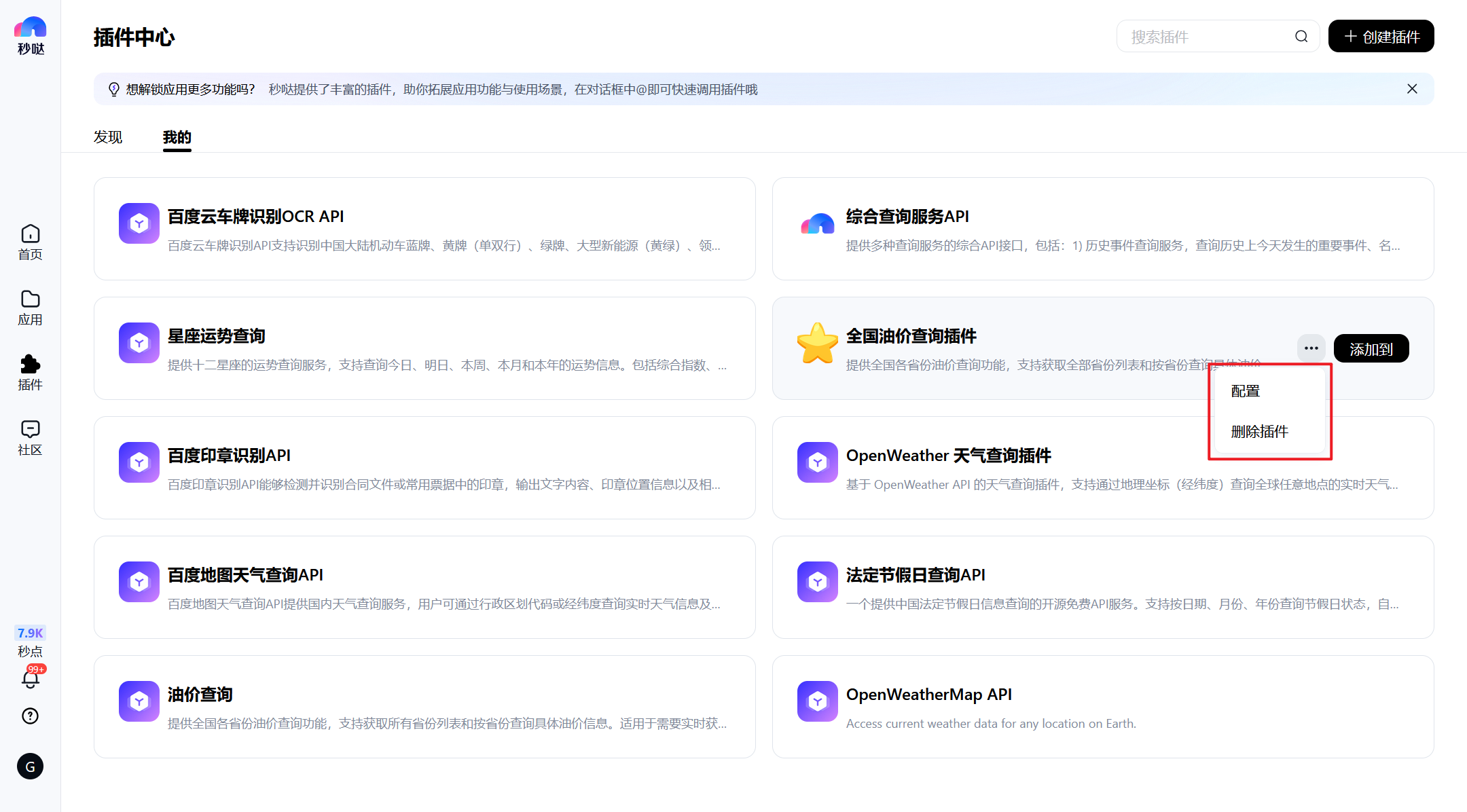The width and height of the screenshot is (1467, 812).
Task: Open the three-dot more menu on 全国油价查询插件
Action: (1311, 348)
